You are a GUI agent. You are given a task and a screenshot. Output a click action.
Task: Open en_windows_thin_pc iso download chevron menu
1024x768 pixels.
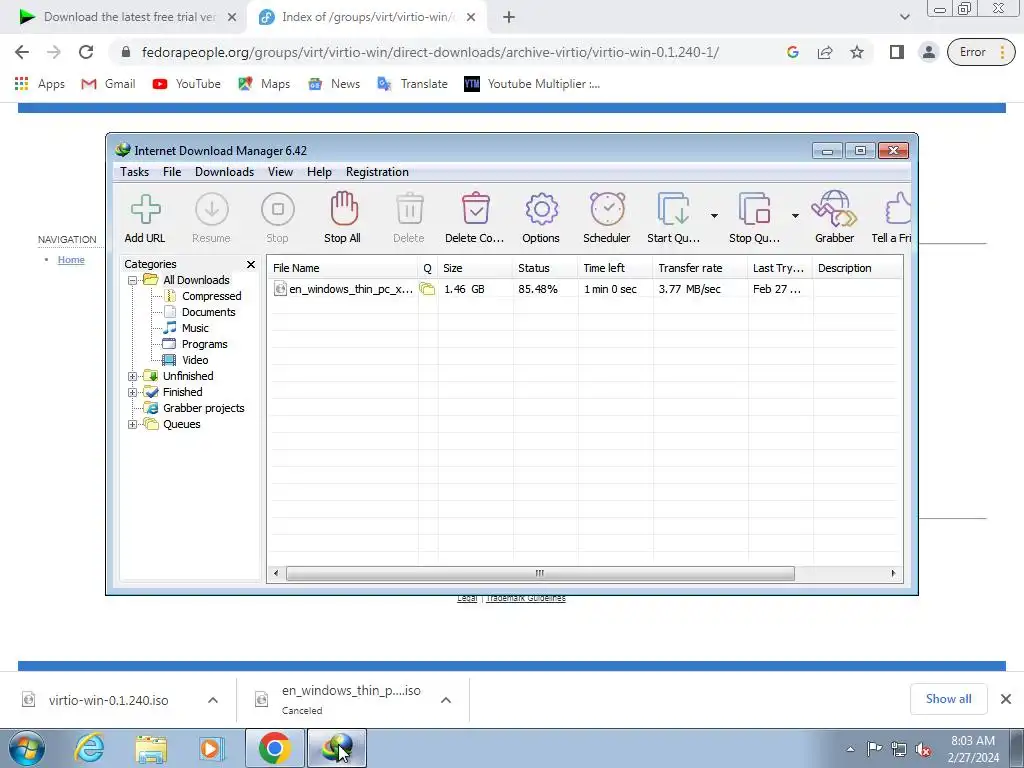(x=446, y=700)
